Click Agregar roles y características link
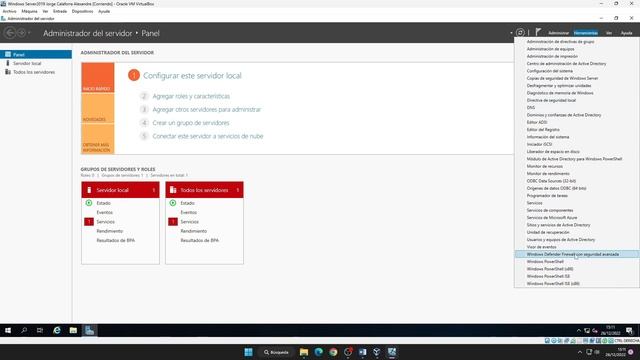Viewport: 640px width, 360px height. (191, 96)
